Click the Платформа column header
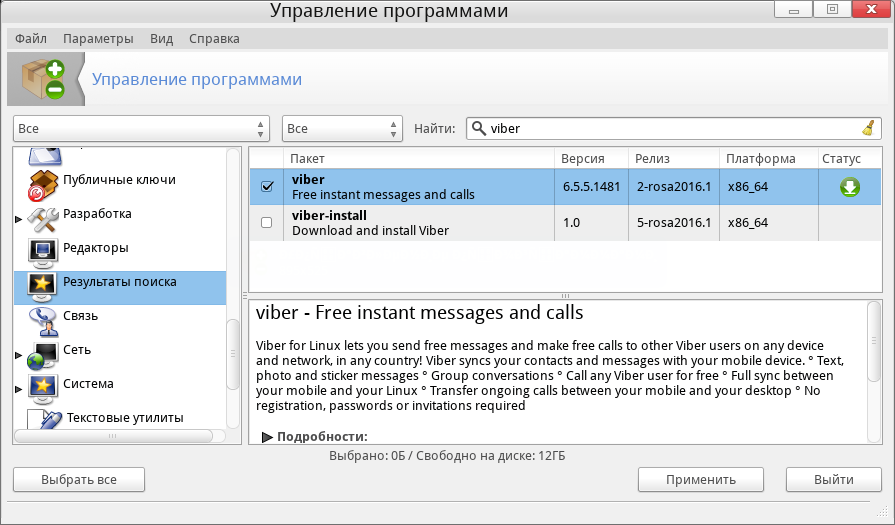The height and width of the screenshot is (525, 895). pyautogui.click(x=769, y=159)
